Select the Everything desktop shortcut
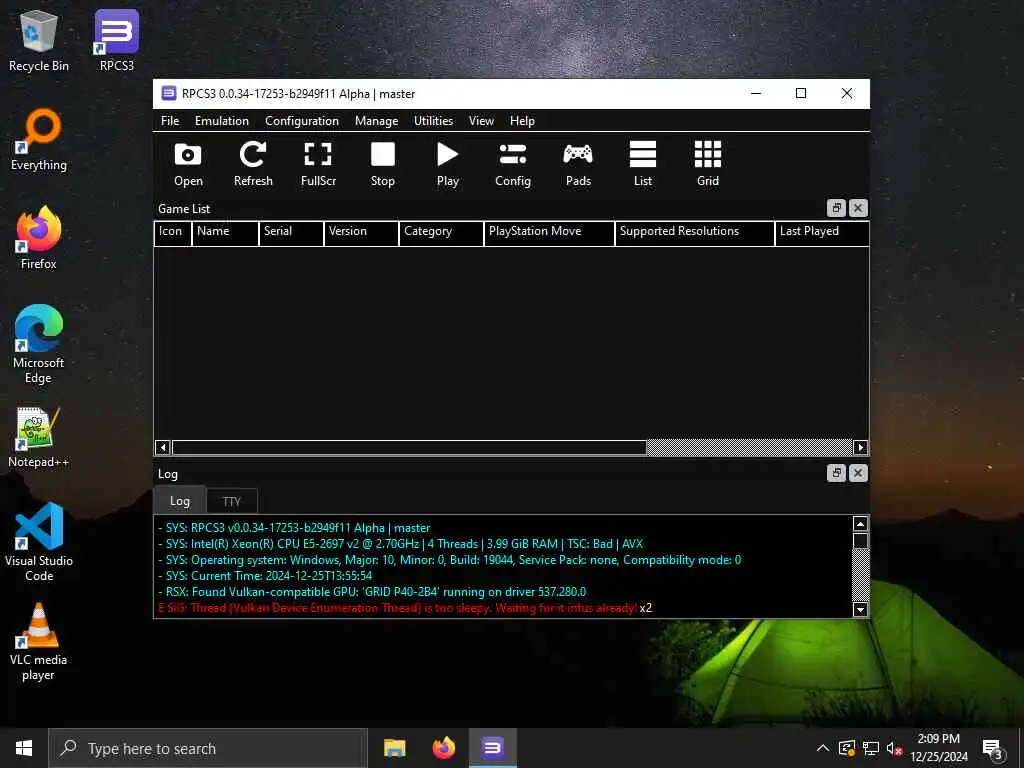This screenshot has width=1024, height=768. point(39,140)
